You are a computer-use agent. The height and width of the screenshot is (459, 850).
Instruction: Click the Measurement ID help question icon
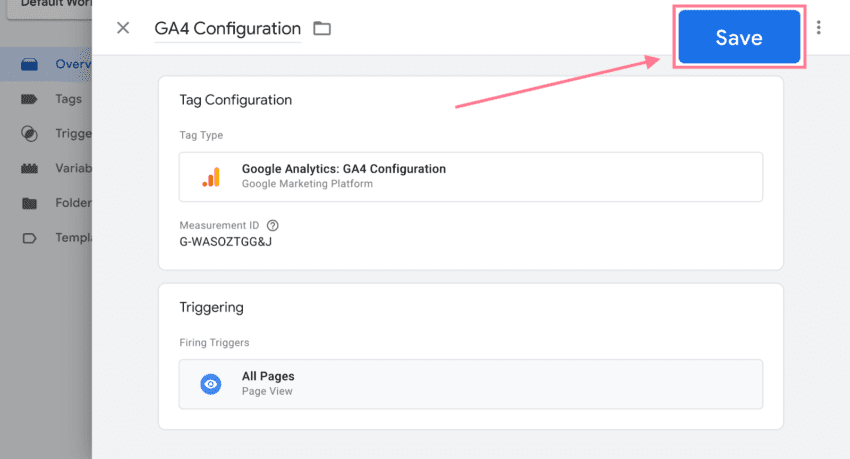[273, 225]
